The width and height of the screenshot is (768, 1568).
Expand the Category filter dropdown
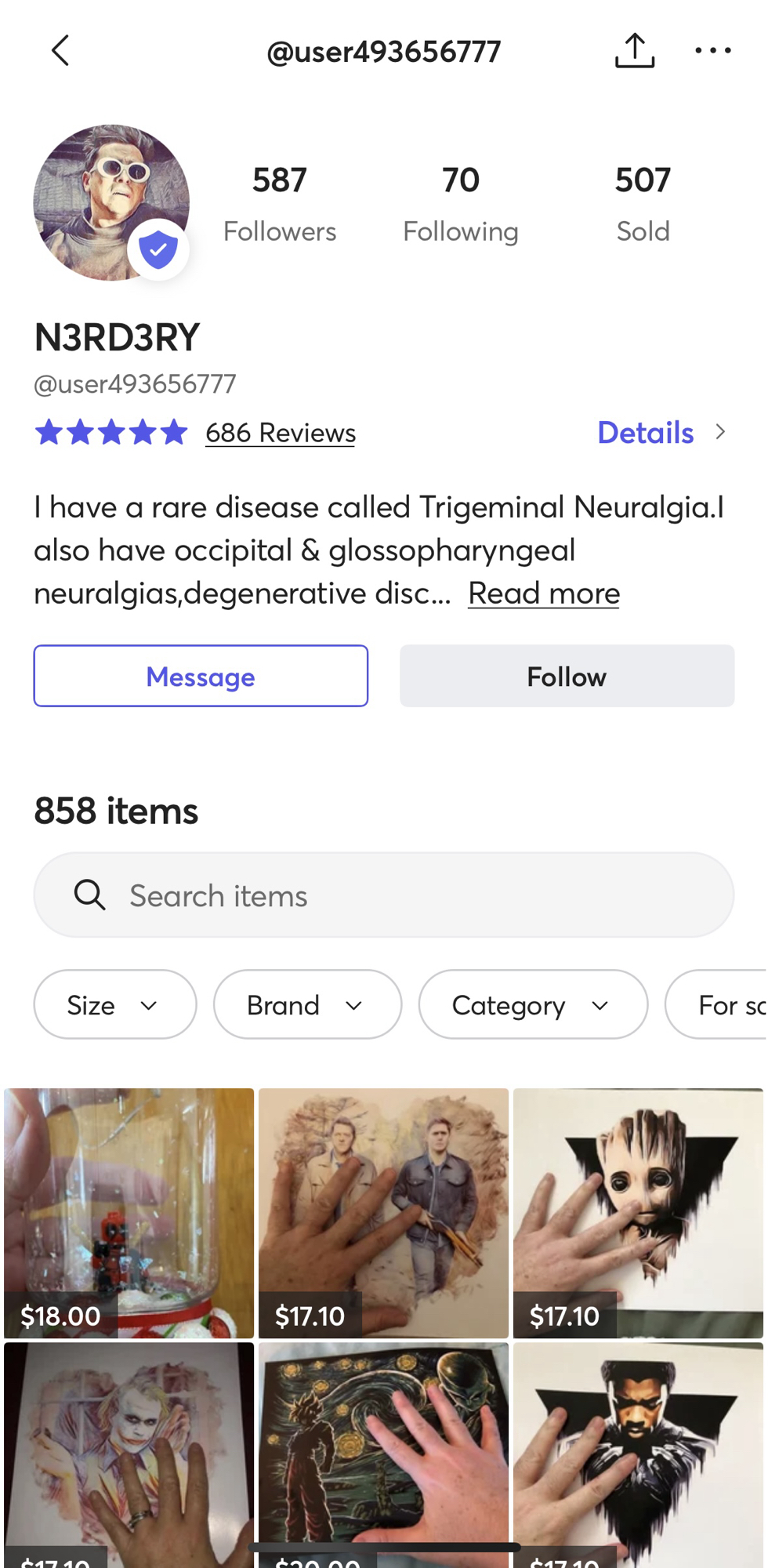(533, 1004)
